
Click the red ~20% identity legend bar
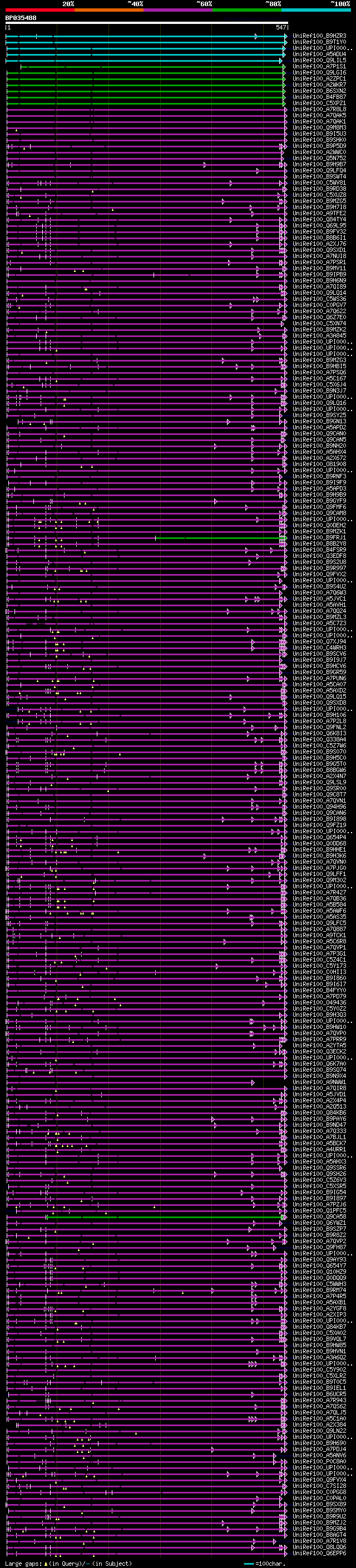click(39, 10)
